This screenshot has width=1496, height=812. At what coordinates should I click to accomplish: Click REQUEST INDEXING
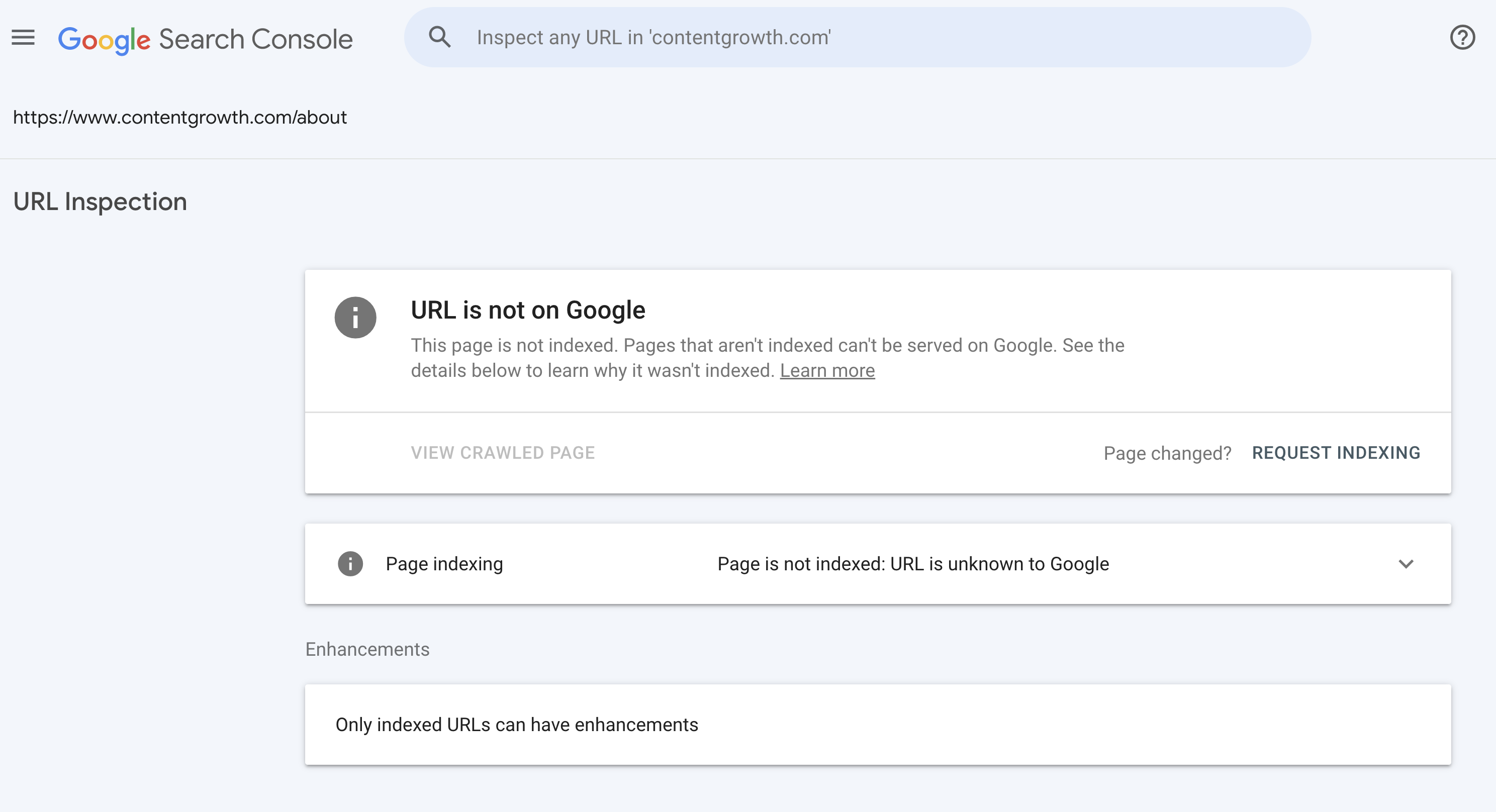1336,453
